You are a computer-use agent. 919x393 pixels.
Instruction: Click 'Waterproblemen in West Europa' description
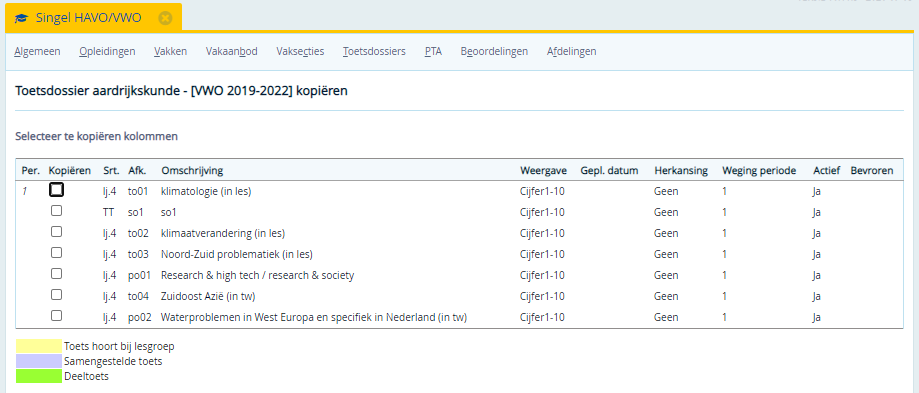pyautogui.click(x=314, y=317)
